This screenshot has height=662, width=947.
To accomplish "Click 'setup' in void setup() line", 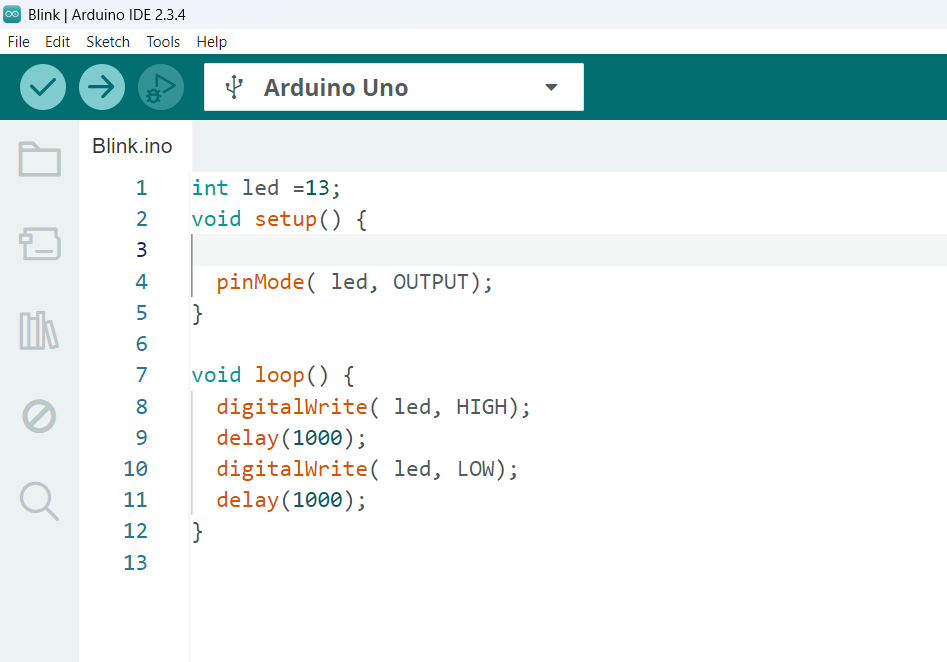I will coord(286,219).
